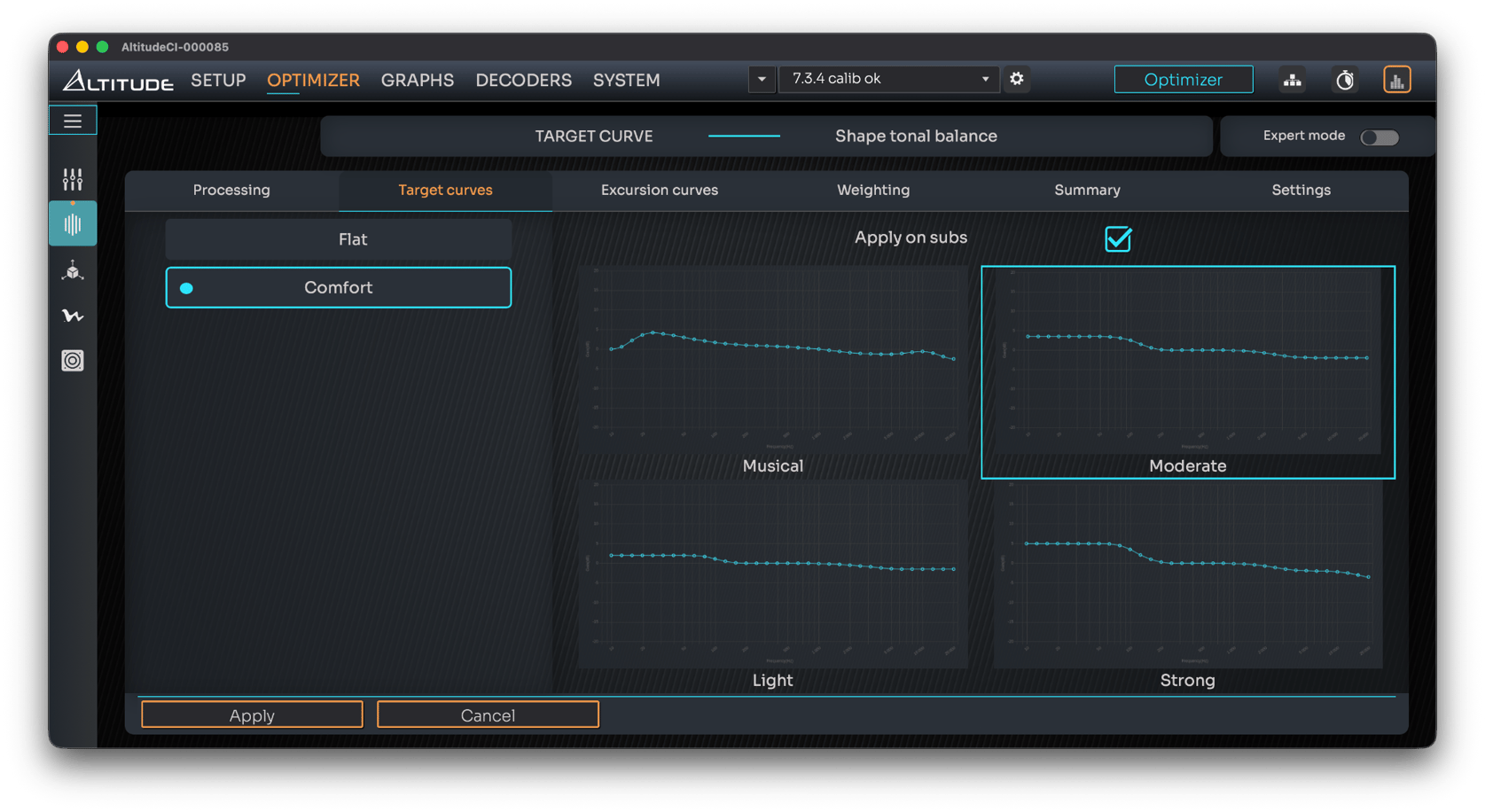The height and width of the screenshot is (812, 1485).
Task: Click the Apply button
Action: tap(252, 715)
